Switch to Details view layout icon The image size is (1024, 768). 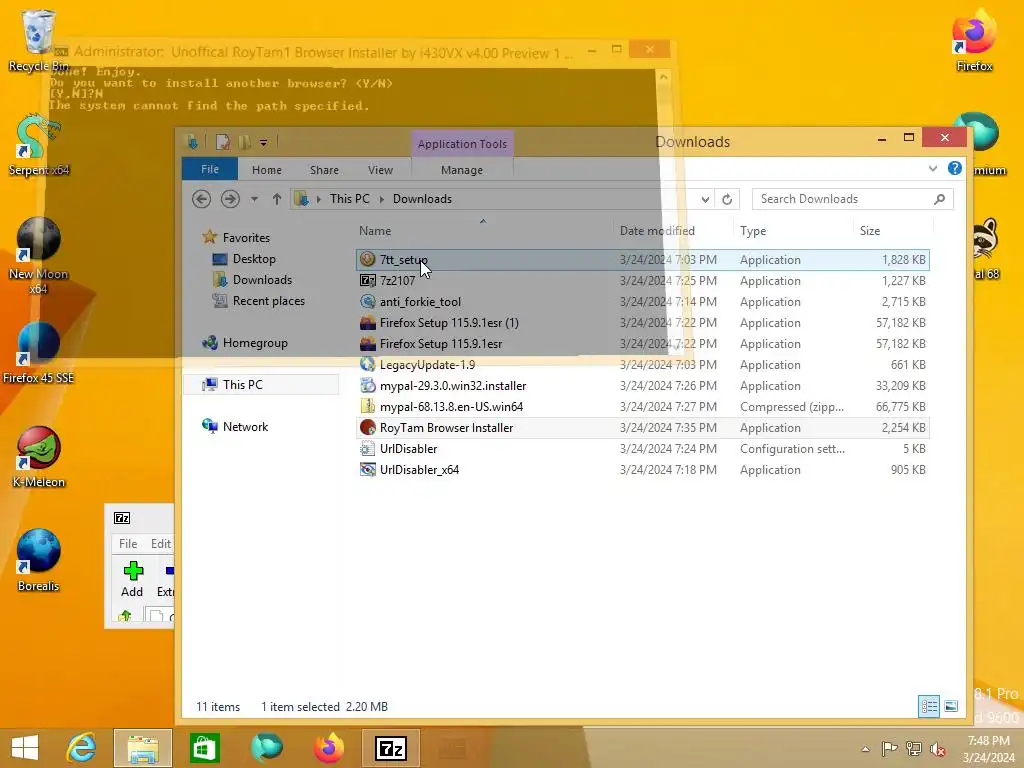tap(929, 706)
